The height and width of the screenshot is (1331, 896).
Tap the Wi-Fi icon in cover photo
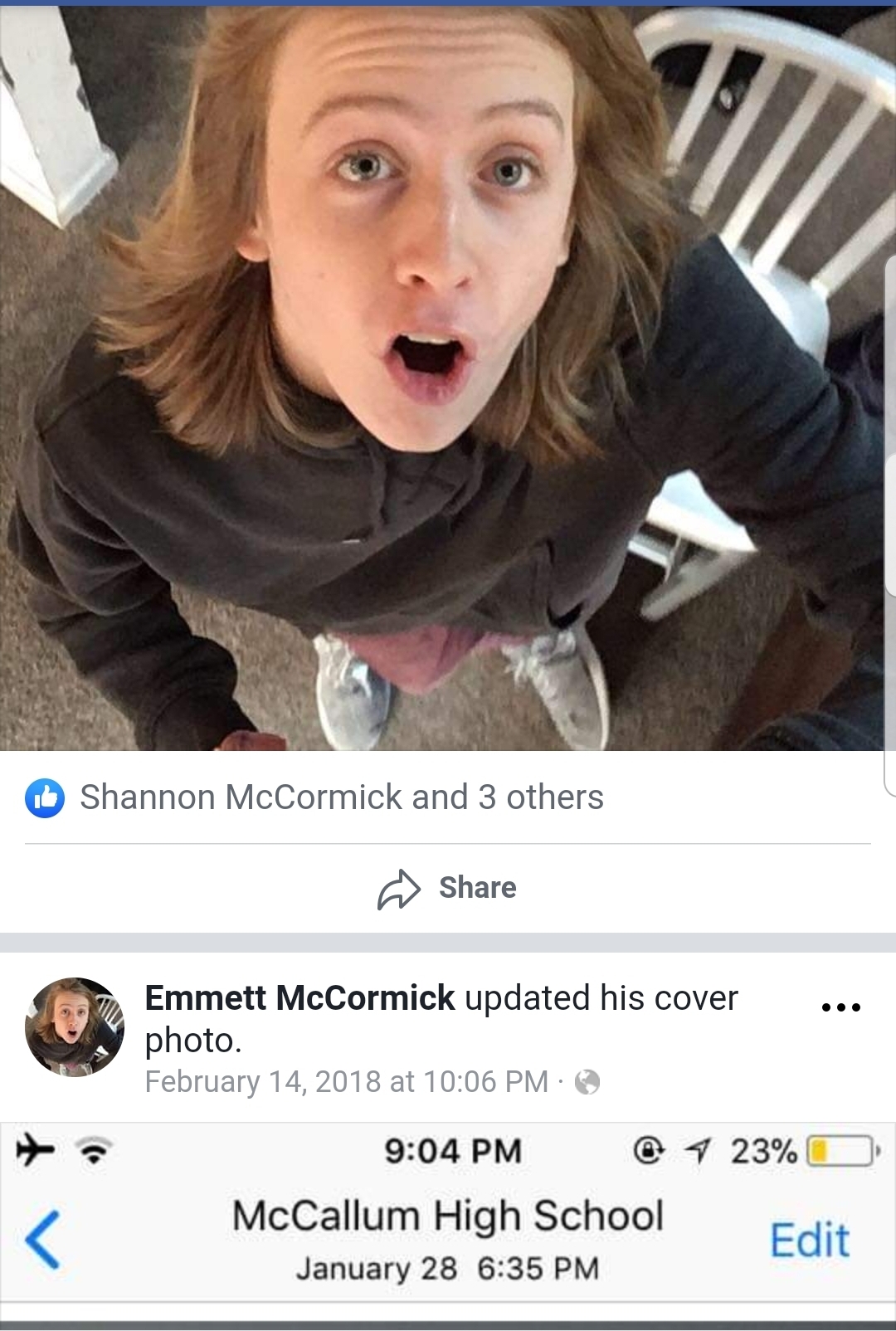click(95, 1151)
